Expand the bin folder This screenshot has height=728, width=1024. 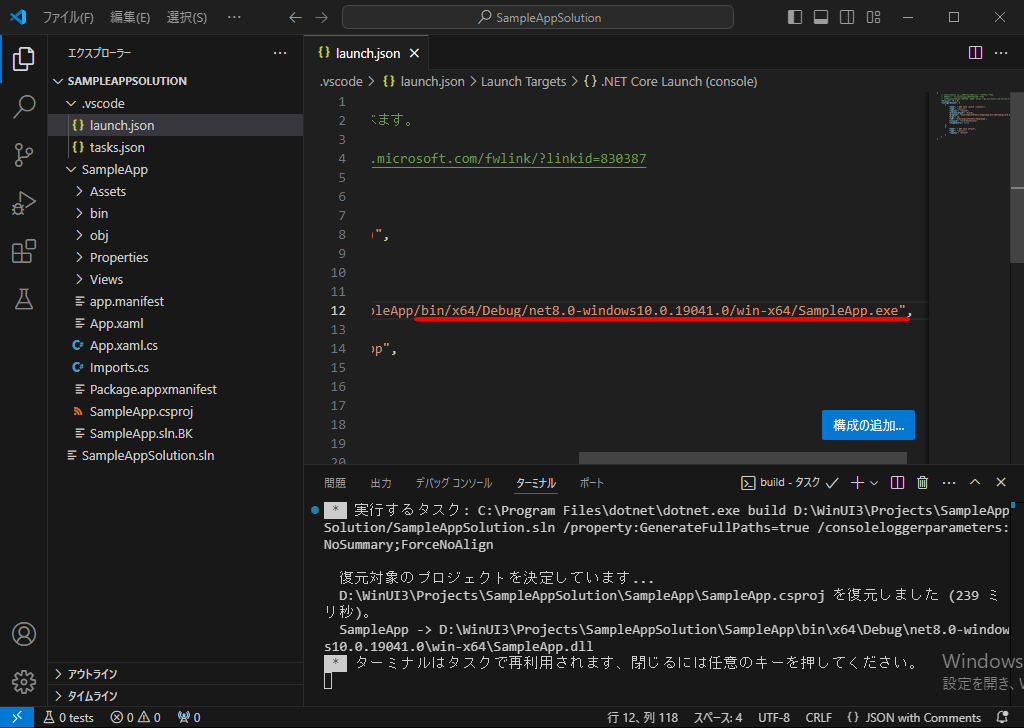[x=175, y=214]
